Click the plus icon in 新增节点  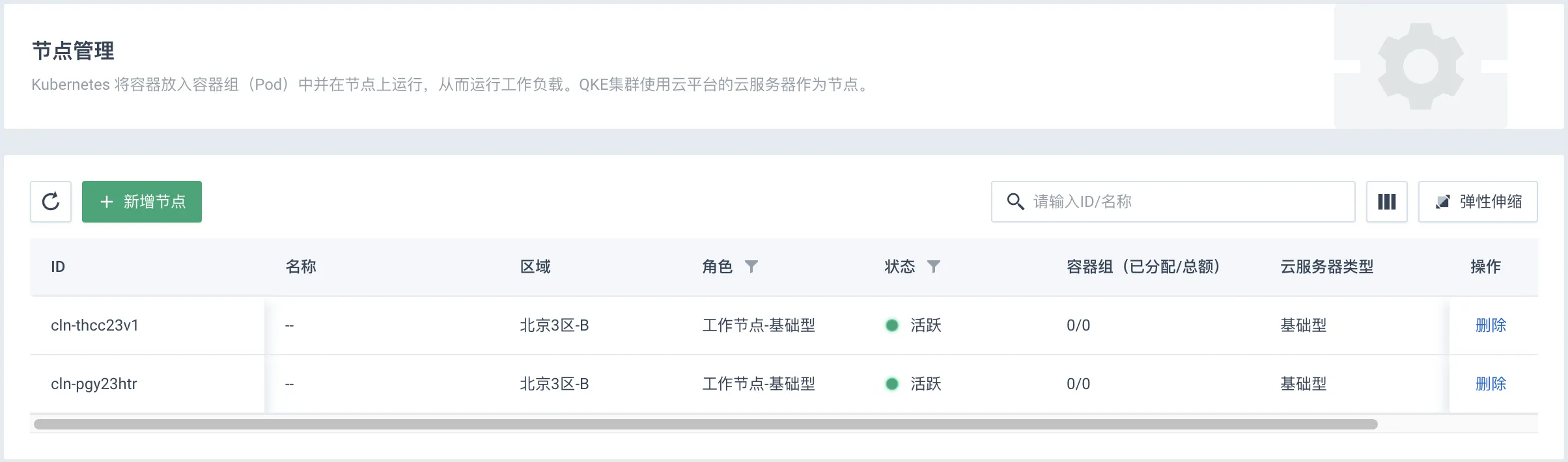(x=107, y=202)
